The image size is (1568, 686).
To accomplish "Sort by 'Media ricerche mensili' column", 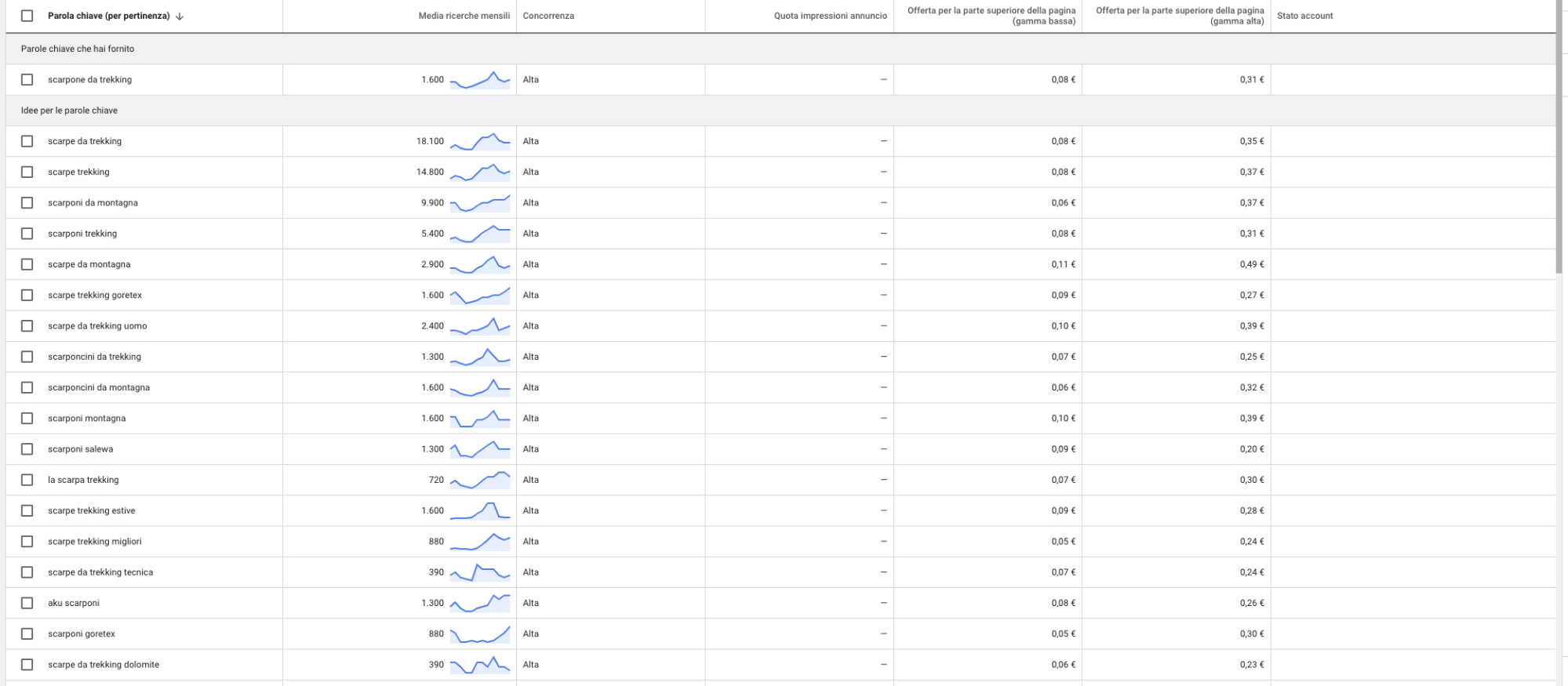I will pyautogui.click(x=464, y=16).
